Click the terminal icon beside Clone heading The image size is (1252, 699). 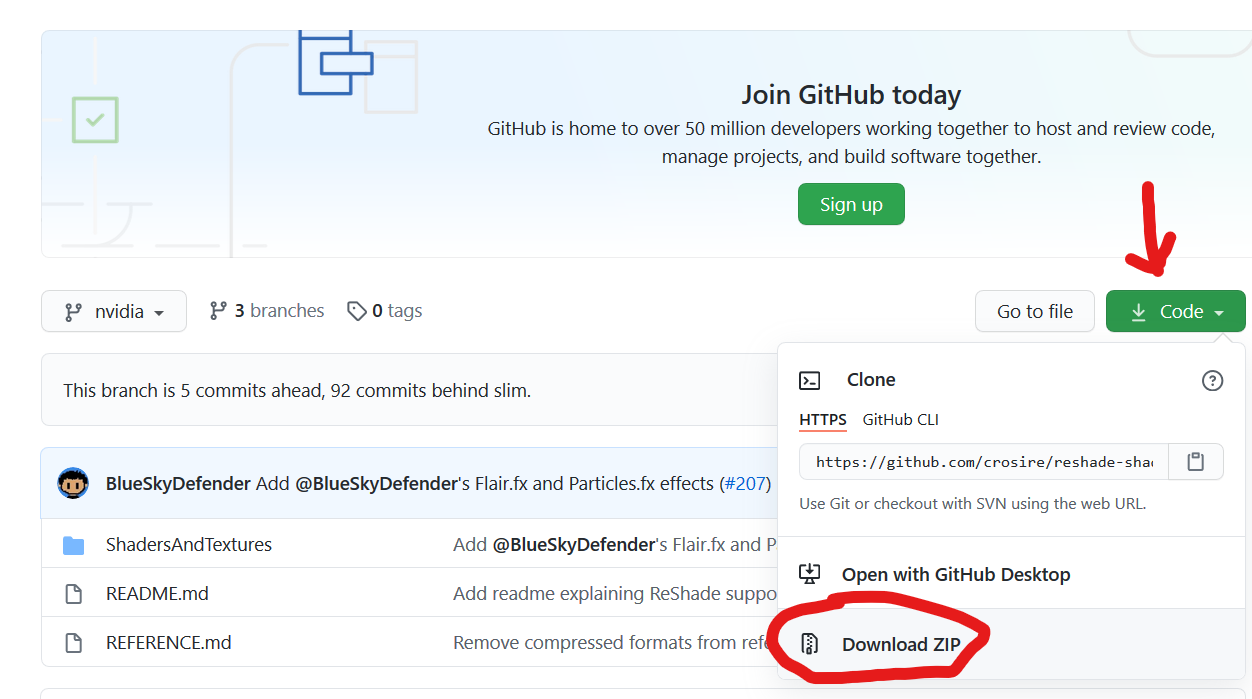(809, 380)
